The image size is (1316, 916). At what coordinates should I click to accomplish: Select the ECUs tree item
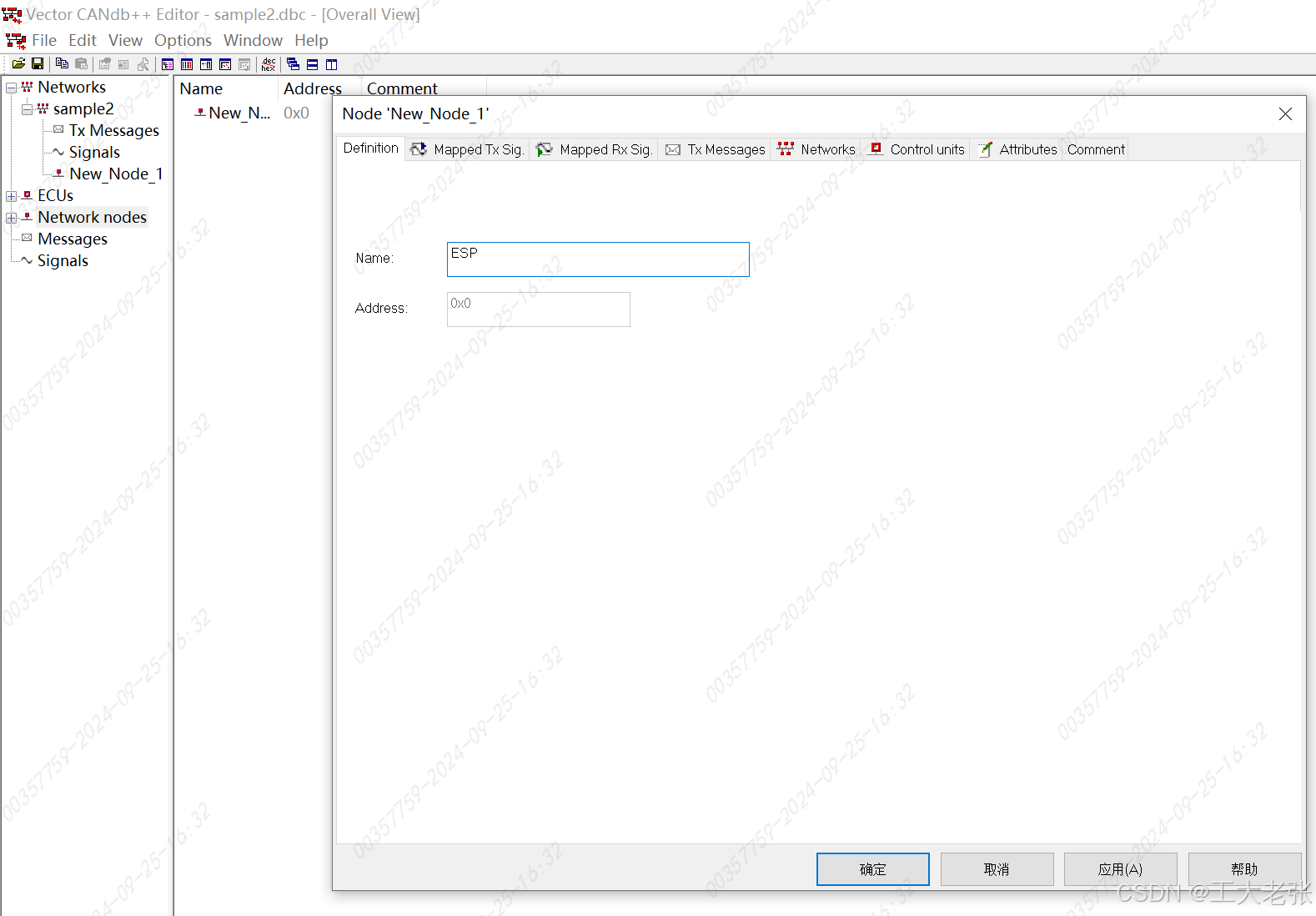[x=55, y=195]
